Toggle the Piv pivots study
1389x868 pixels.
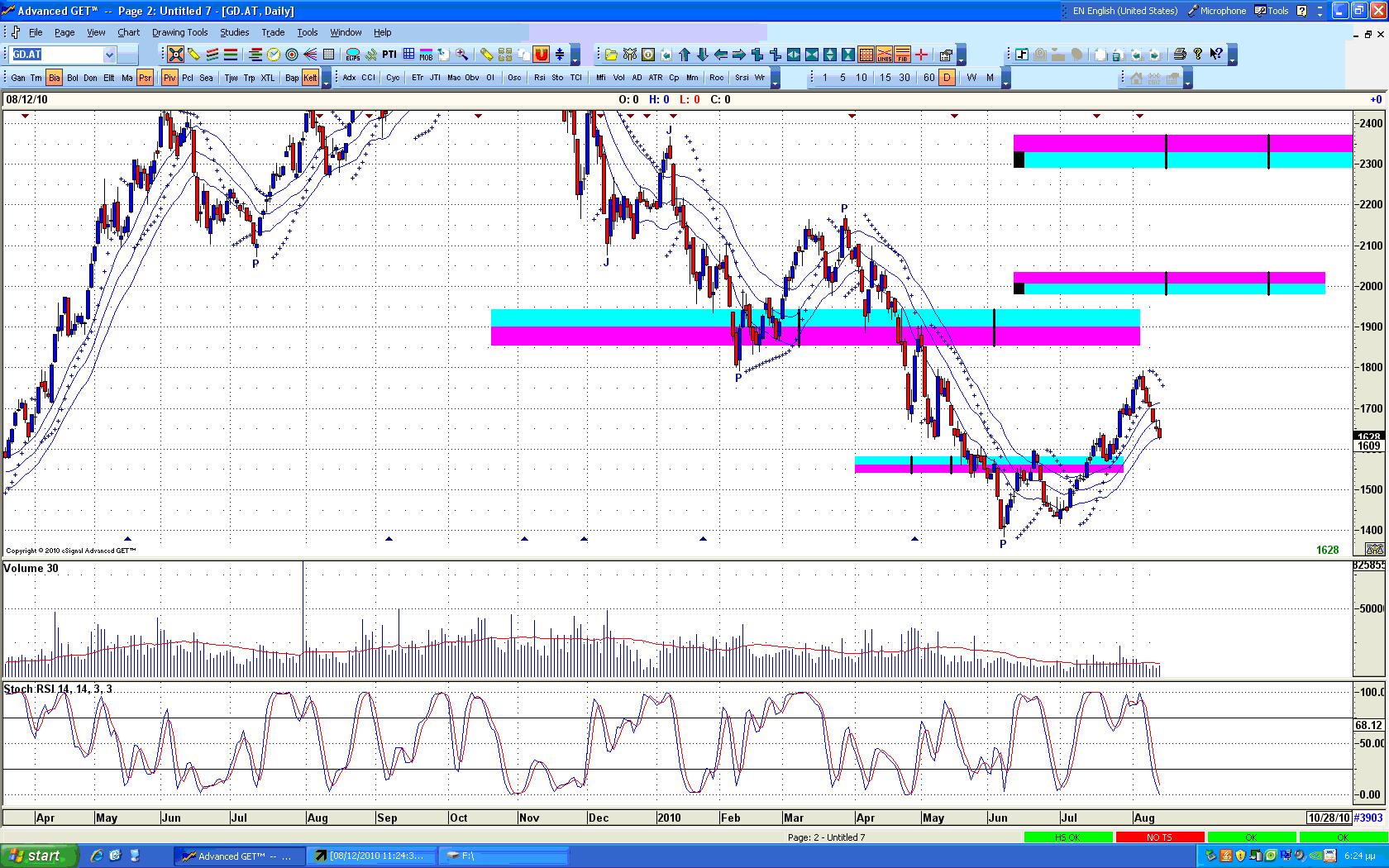coord(169,78)
